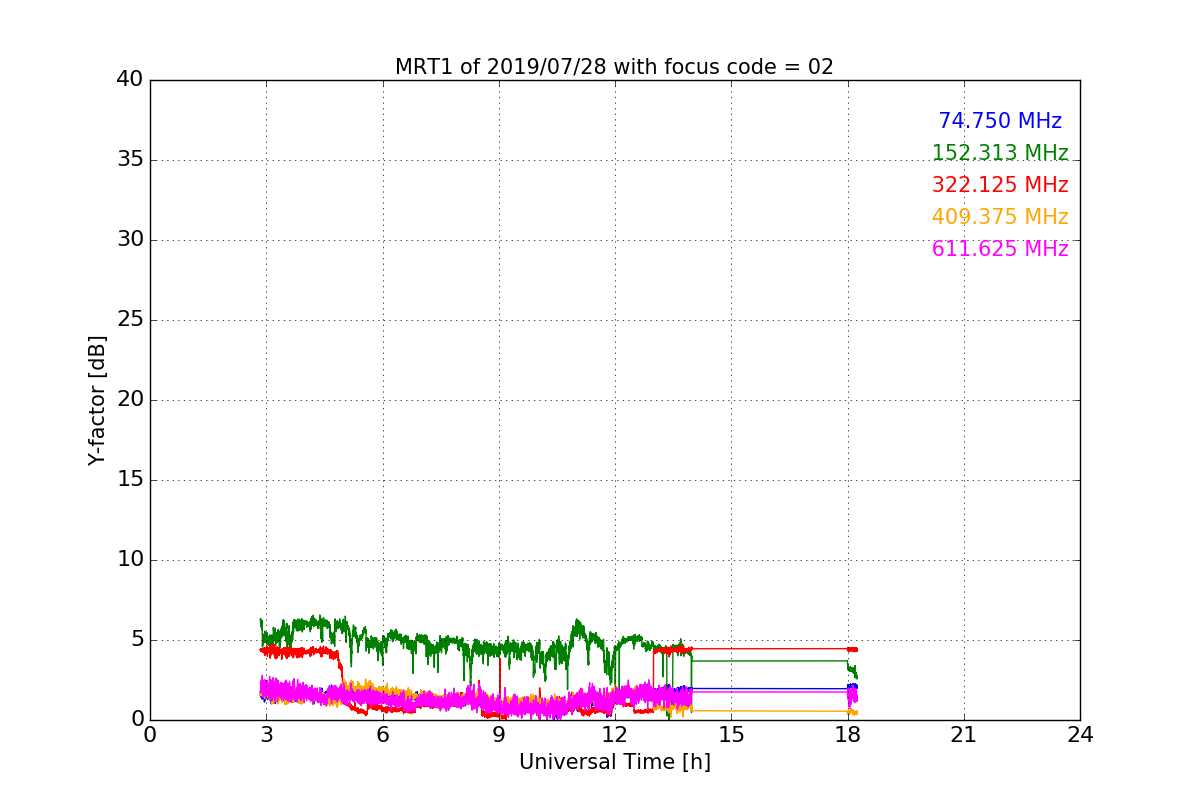Viewport: 1200px width, 800px height.
Task: Click the y-axis tick label 10
Action: pos(130,560)
